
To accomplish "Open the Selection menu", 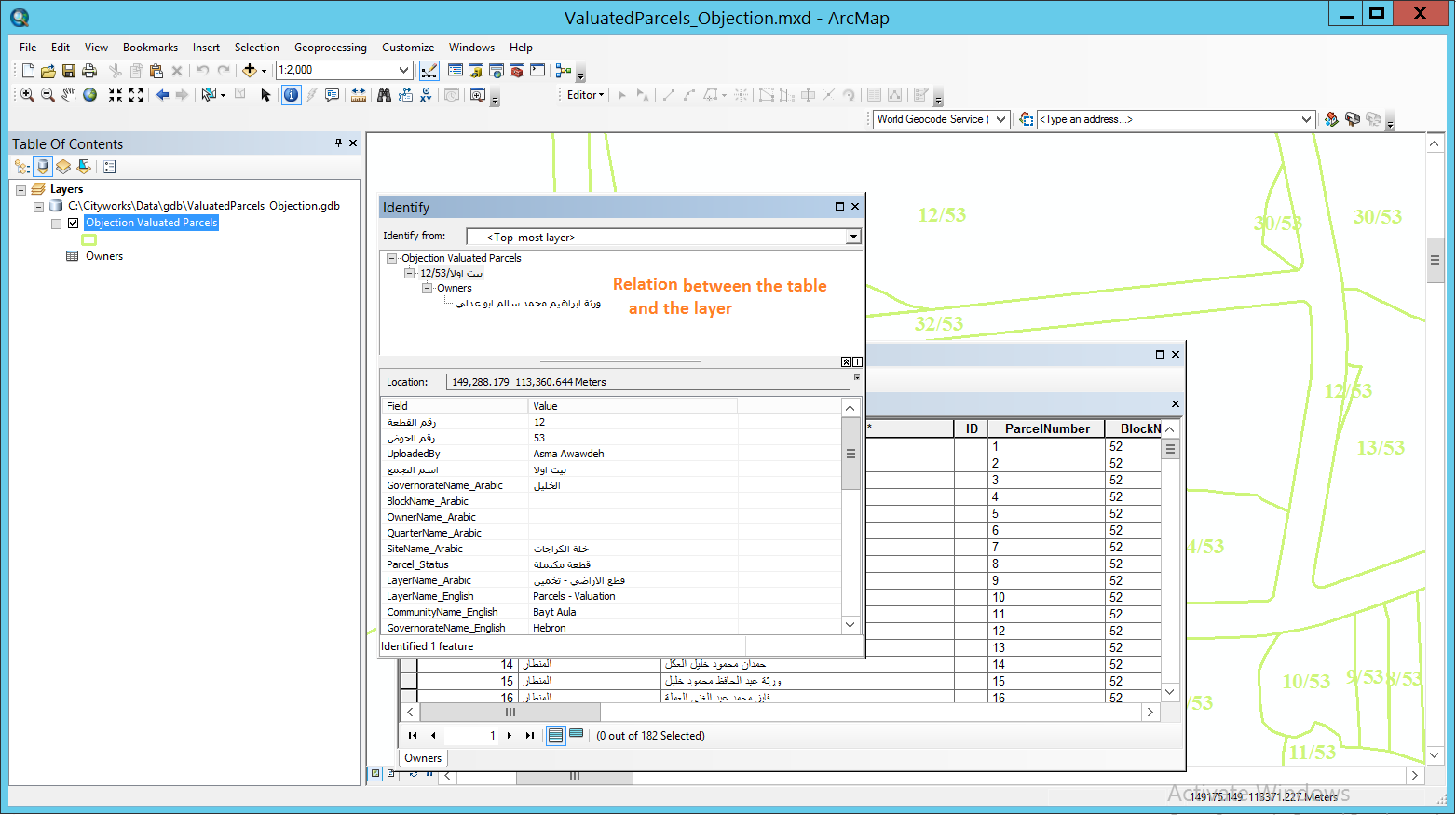I will pos(256,48).
